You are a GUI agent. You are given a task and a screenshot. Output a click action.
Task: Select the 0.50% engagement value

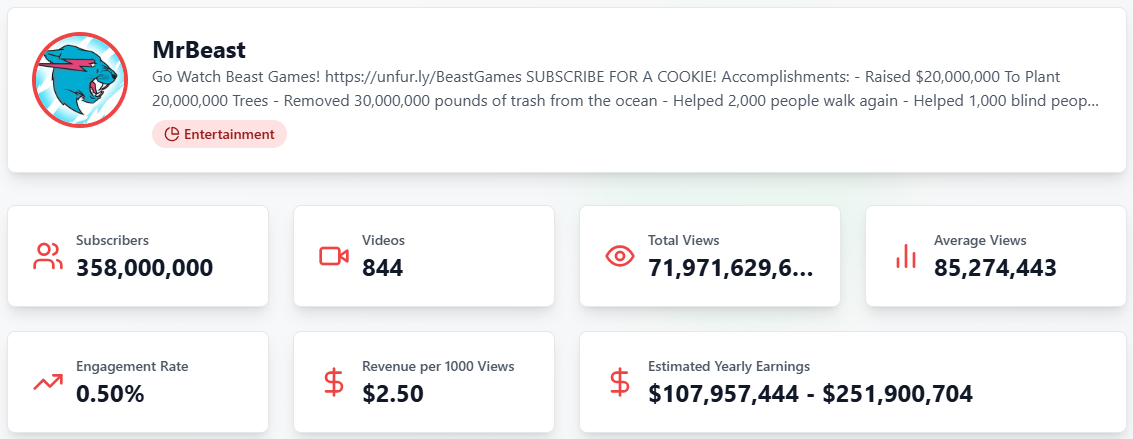tap(111, 394)
